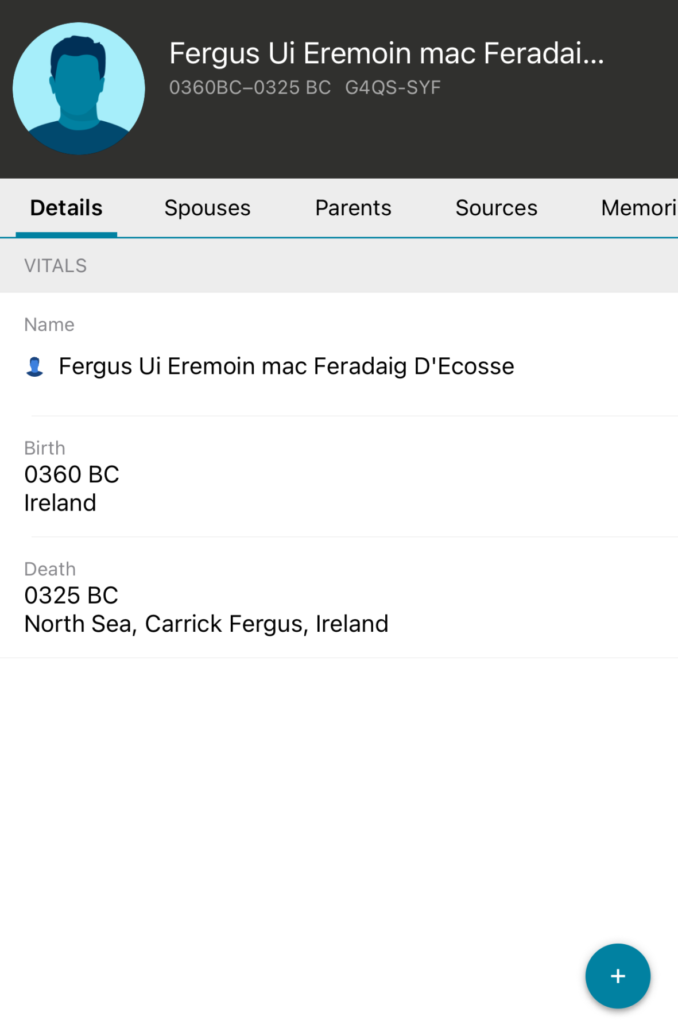Go to the Parents tab
The image size is (678, 1024).
tap(353, 208)
